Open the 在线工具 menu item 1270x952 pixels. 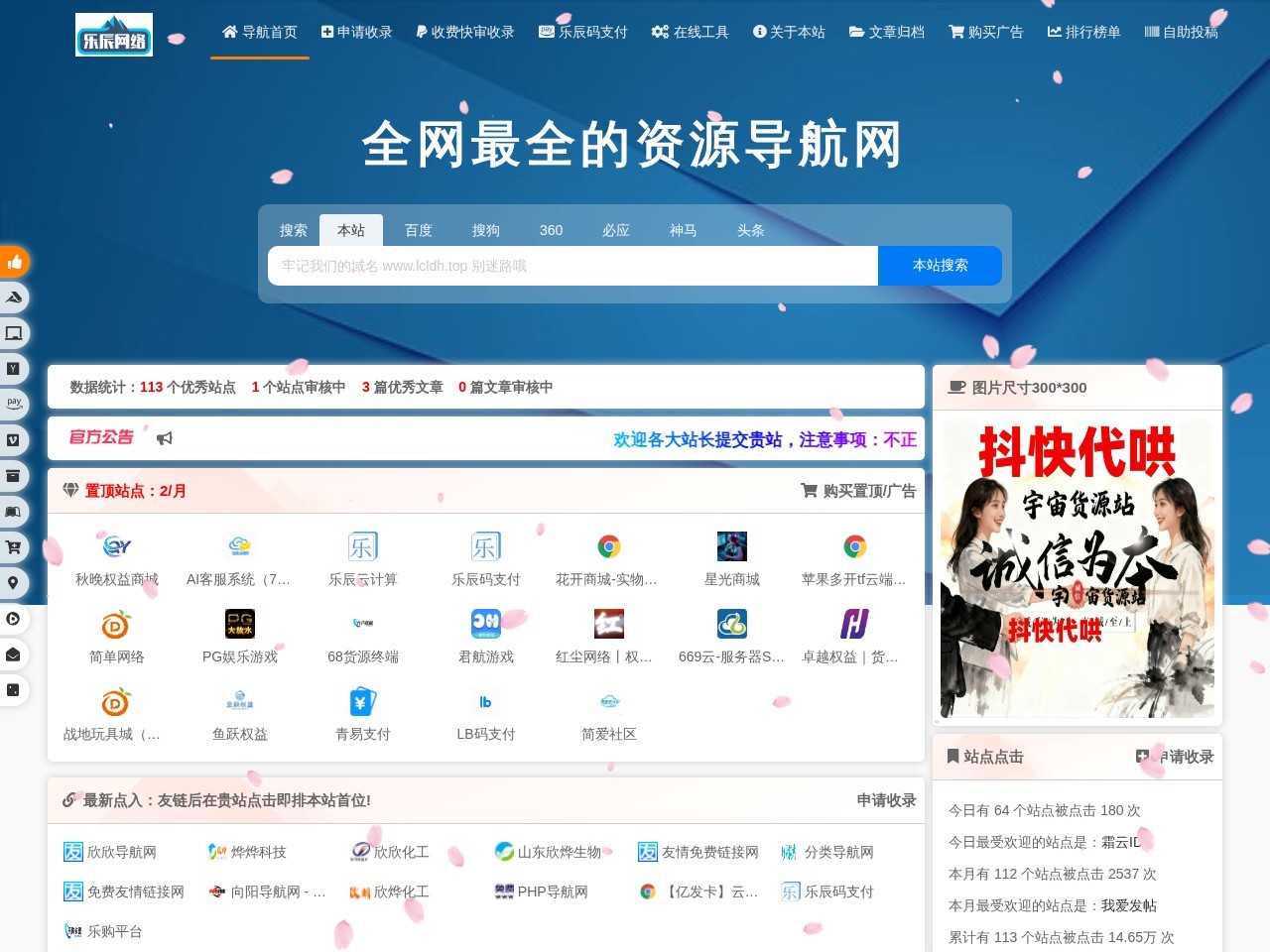[690, 32]
